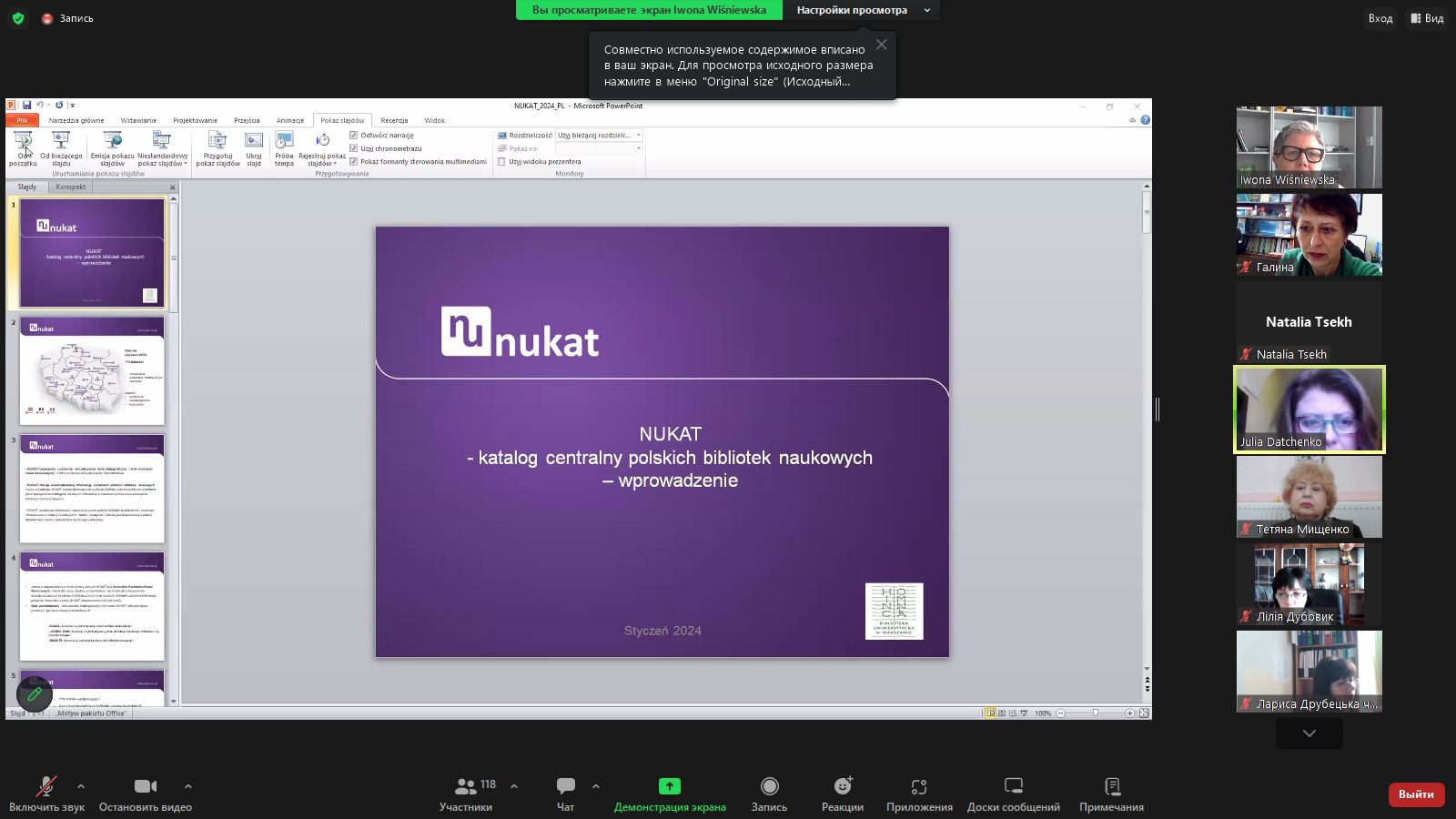The height and width of the screenshot is (819, 1456).
Task: Start Slide Show from status bar
Action: coord(1024,713)
